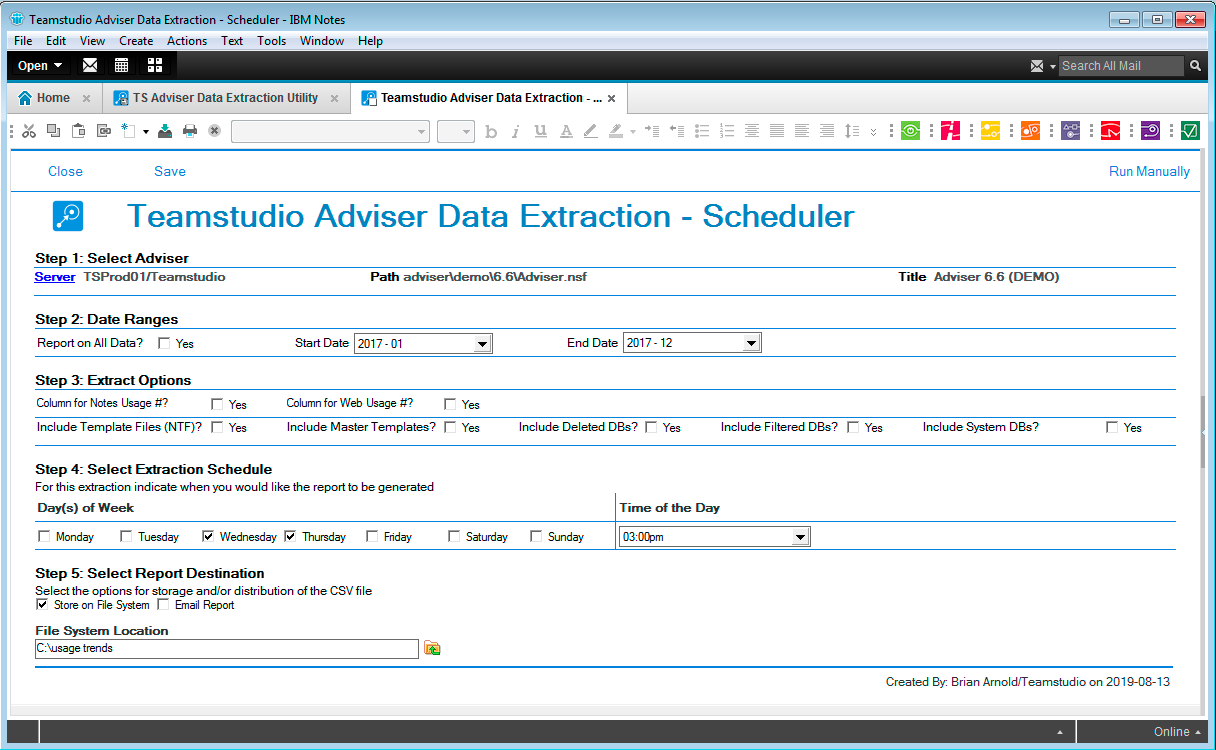Click the orange Teamstudio toolbar icon

click(x=1030, y=131)
